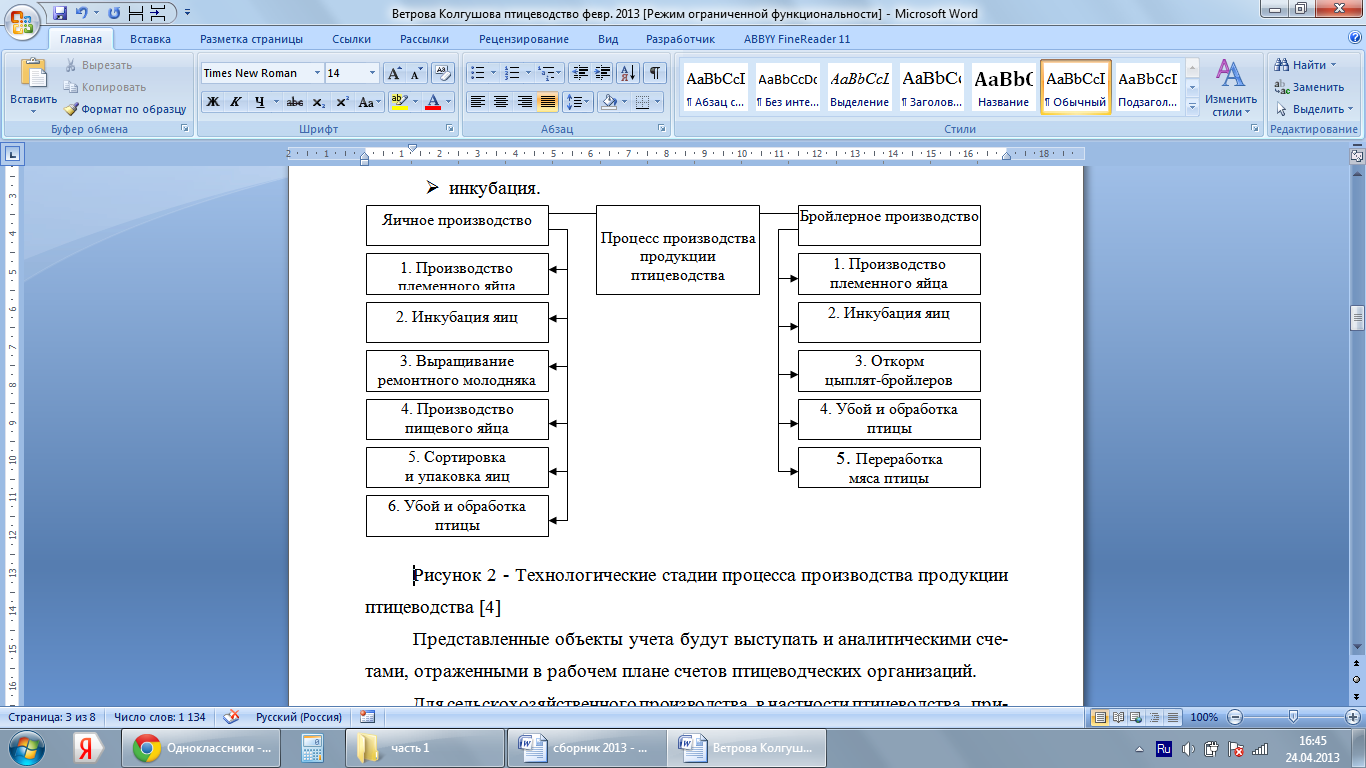1366x768 pixels.
Task: Open Изменить стили menu
Action: pyautogui.click(x=1229, y=88)
